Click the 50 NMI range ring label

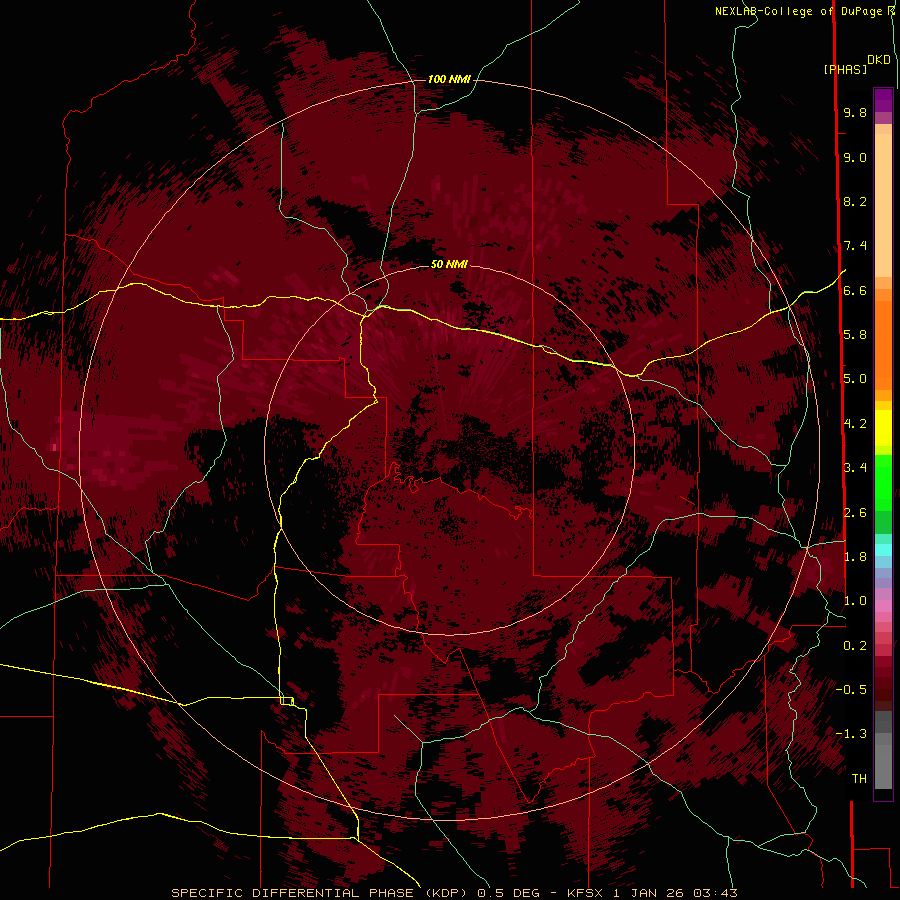pyautogui.click(x=449, y=264)
